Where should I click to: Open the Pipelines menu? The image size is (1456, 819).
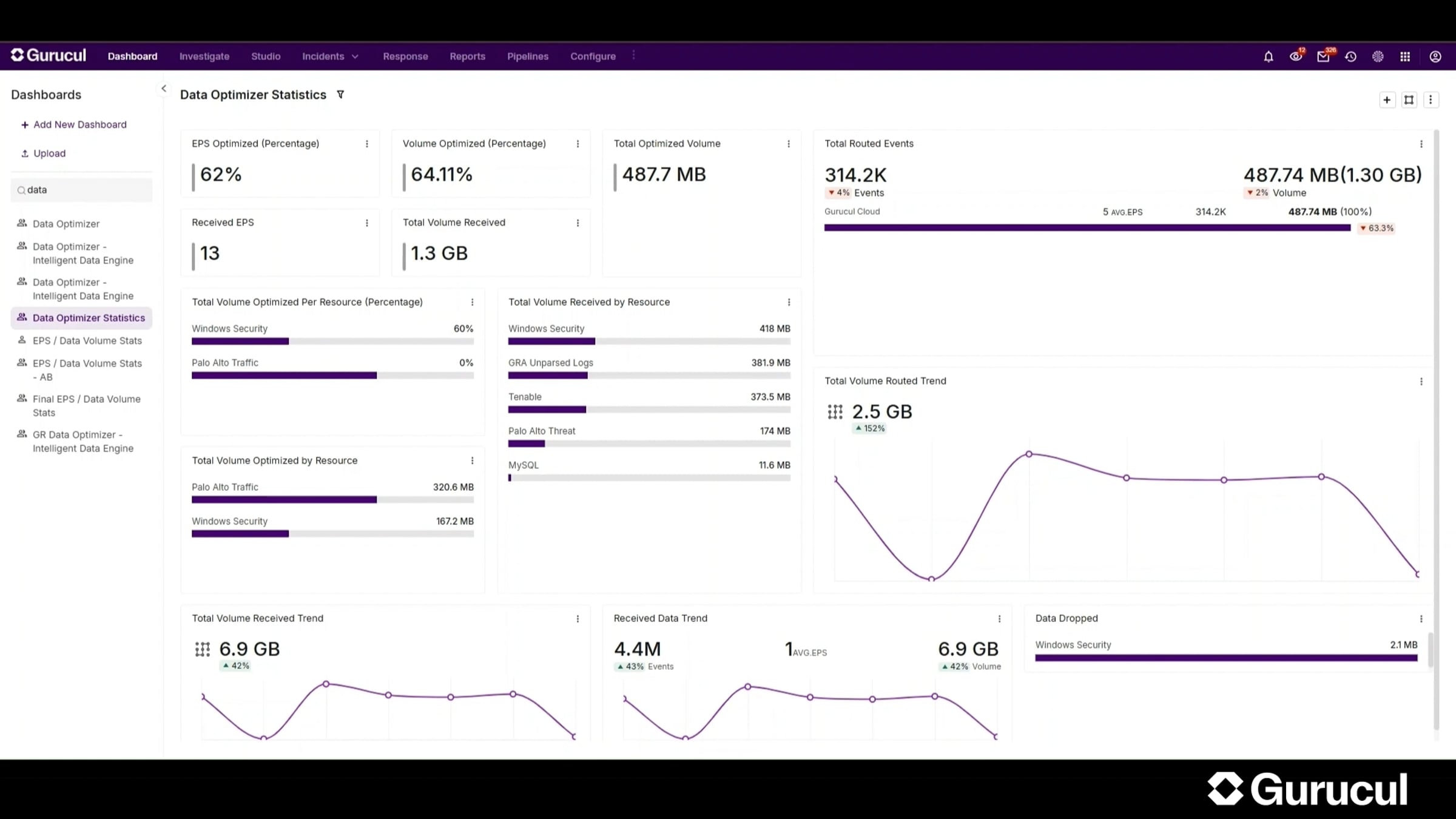[x=527, y=56]
